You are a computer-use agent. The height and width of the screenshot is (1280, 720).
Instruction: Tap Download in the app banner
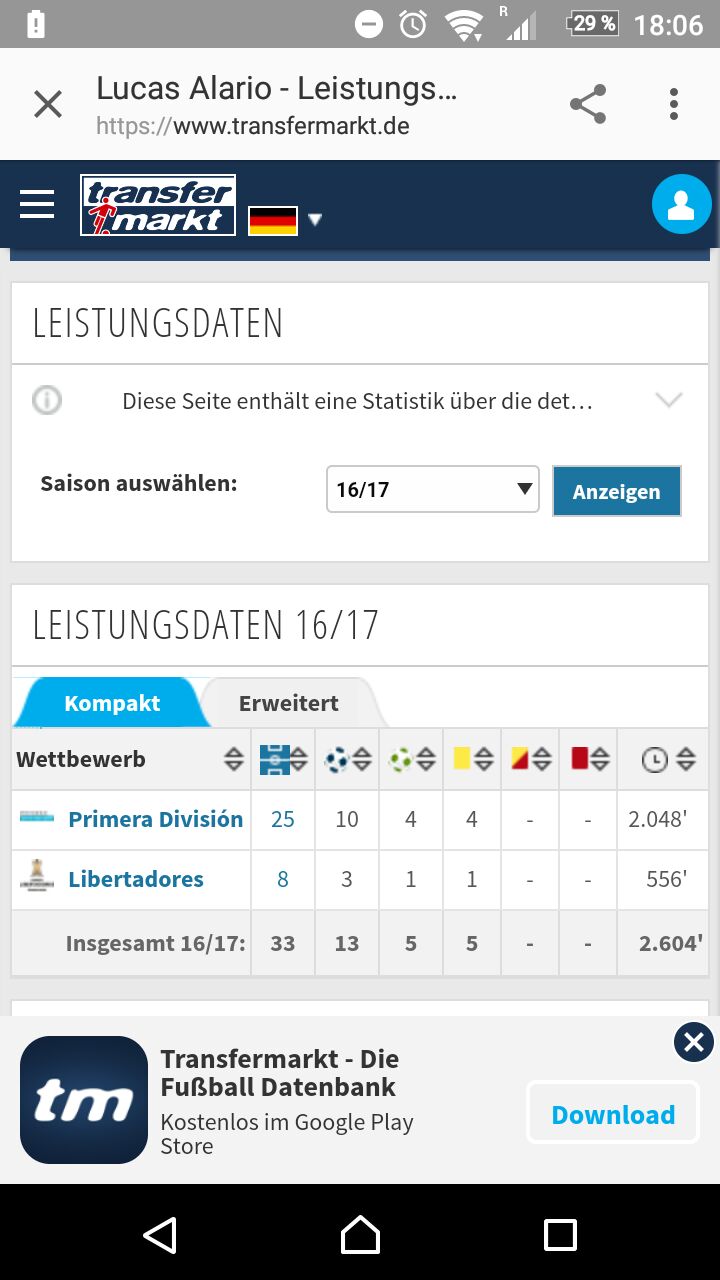(x=613, y=1114)
